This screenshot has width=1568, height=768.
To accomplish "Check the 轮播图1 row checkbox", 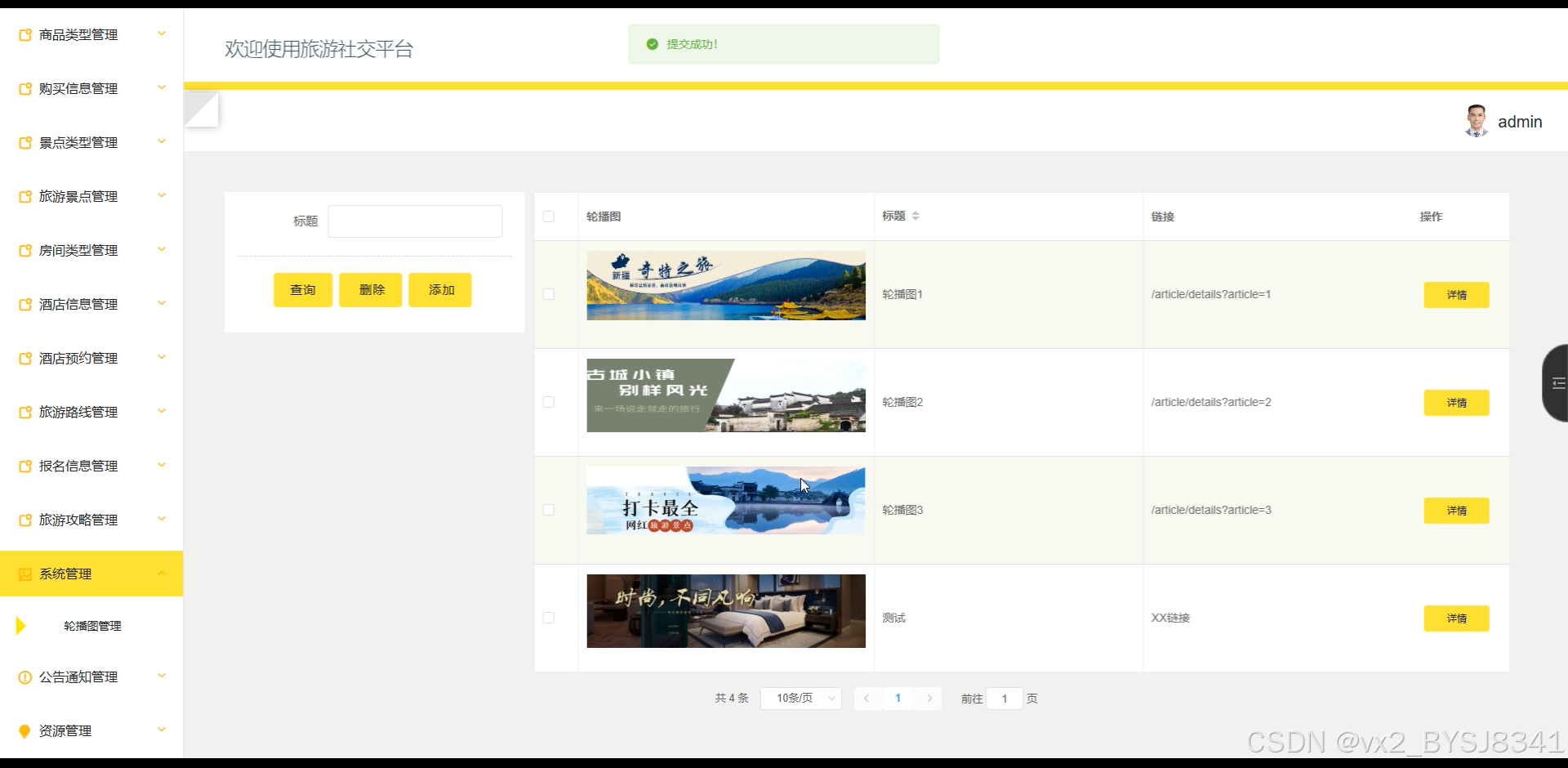I will click(549, 294).
